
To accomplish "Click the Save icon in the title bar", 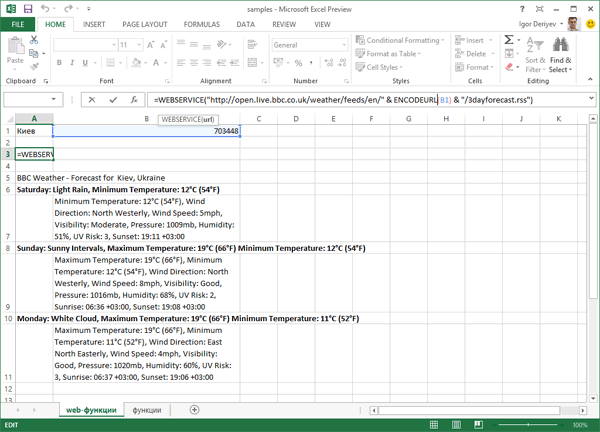I will click(x=28, y=9).
